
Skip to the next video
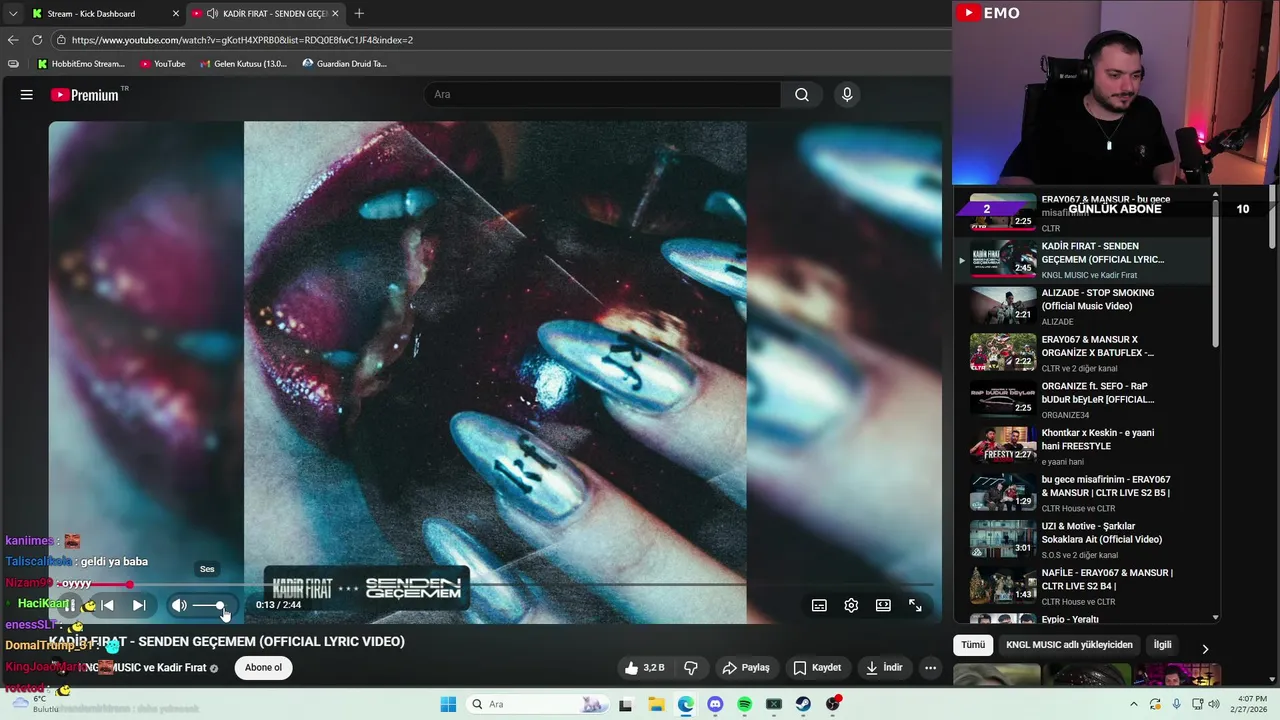click(139, 605)
